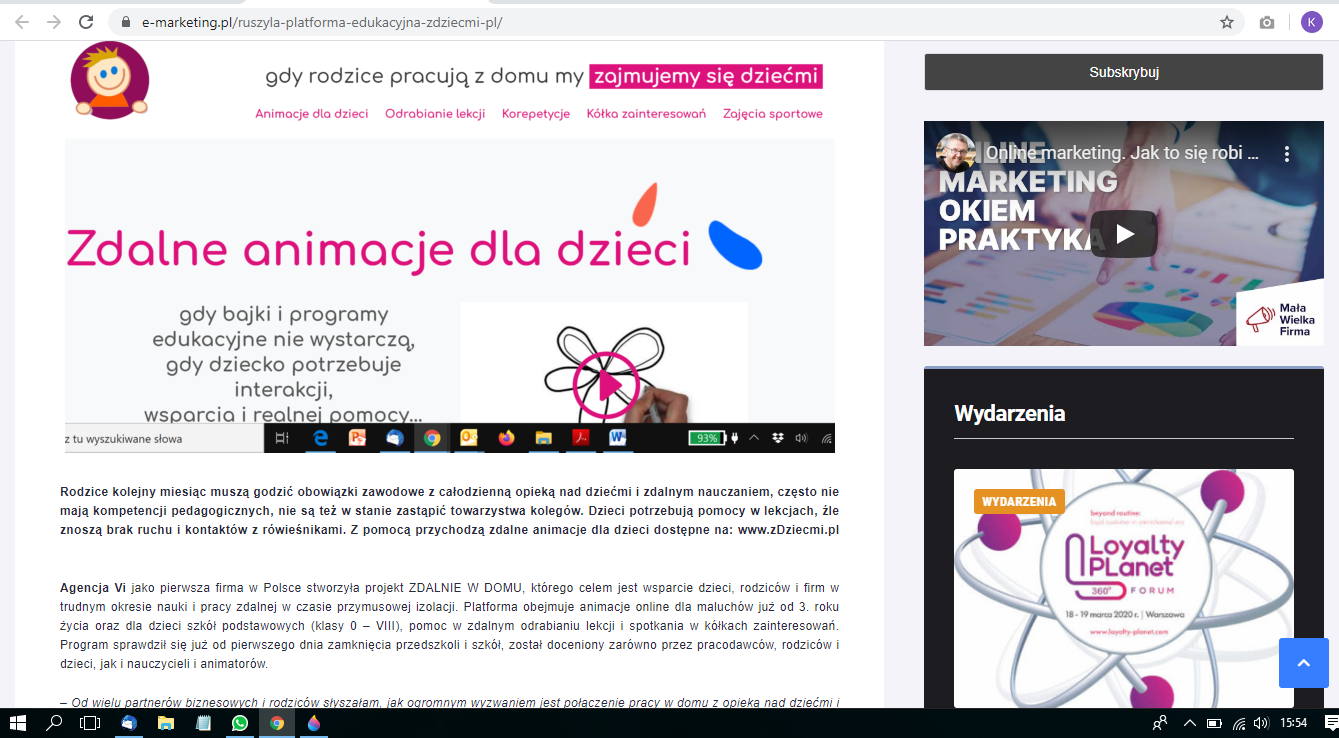Open the Animacje dla dzieci menu item
1339x738 pixels.
[x=311, y=114]
